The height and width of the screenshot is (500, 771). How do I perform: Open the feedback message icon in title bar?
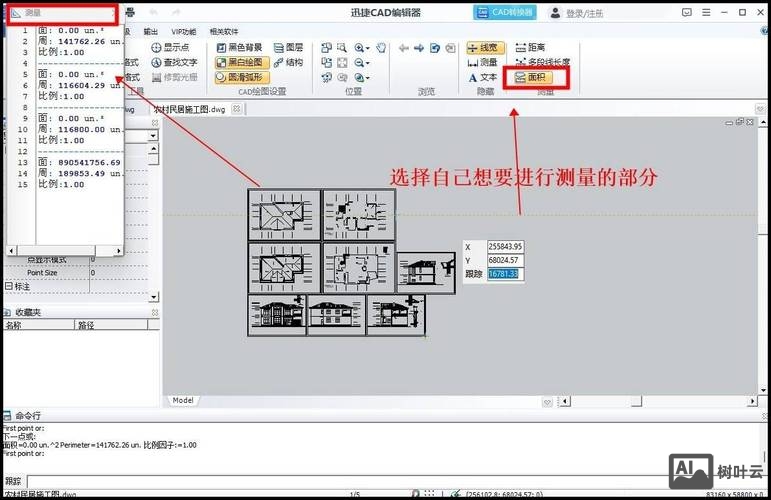[x=687, y=12]
